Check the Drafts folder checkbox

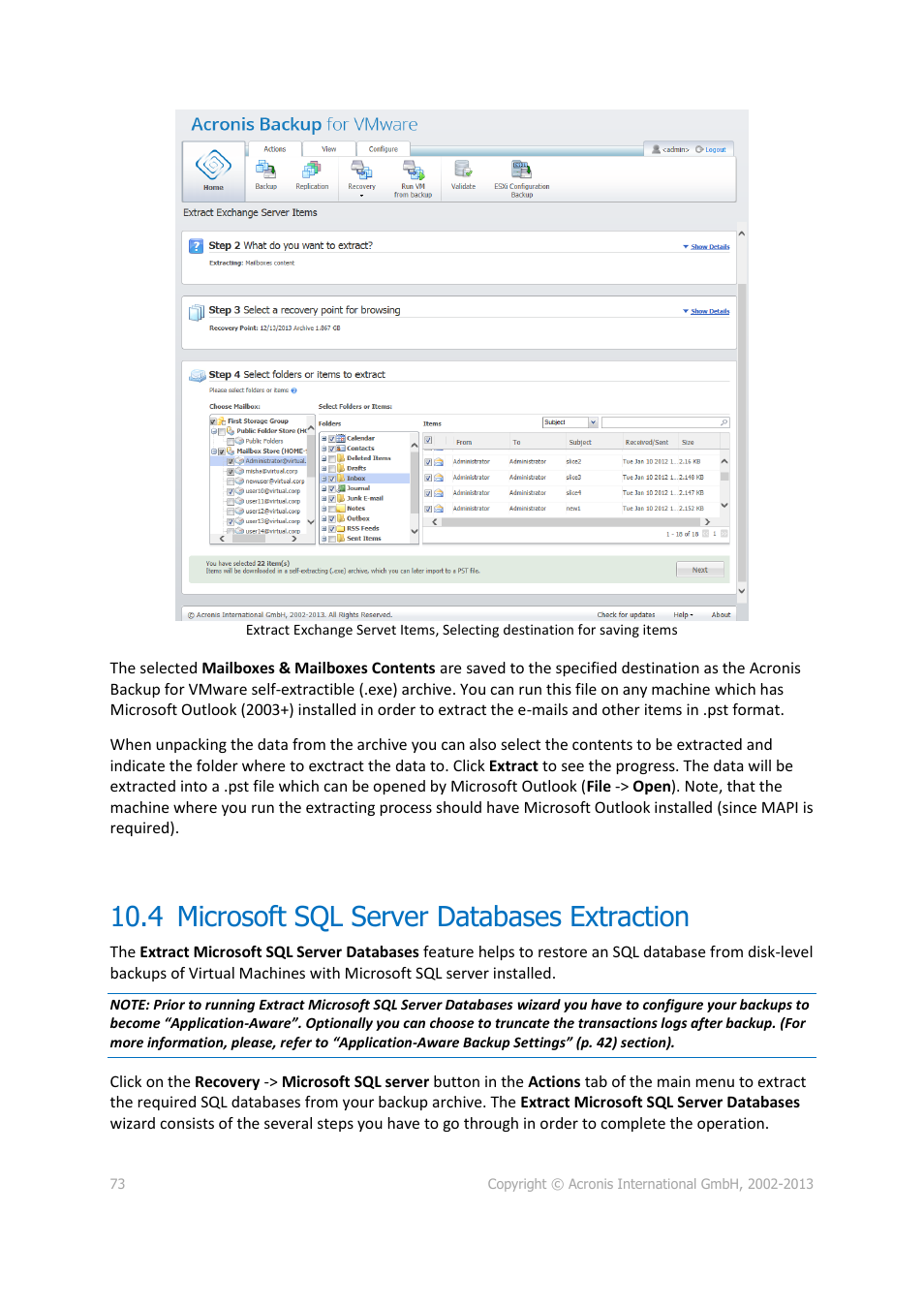pyautogui.click(x=332, y=469)
